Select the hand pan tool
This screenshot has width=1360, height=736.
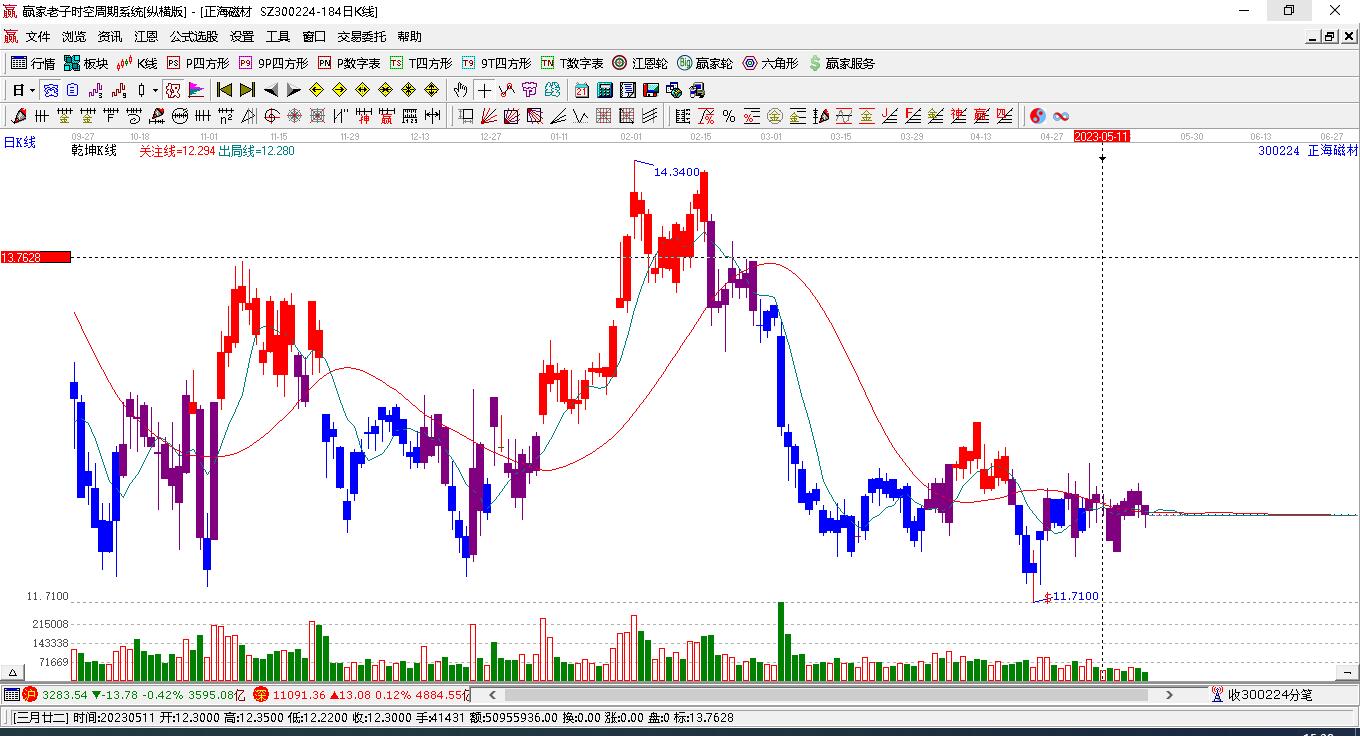point(460,90)
